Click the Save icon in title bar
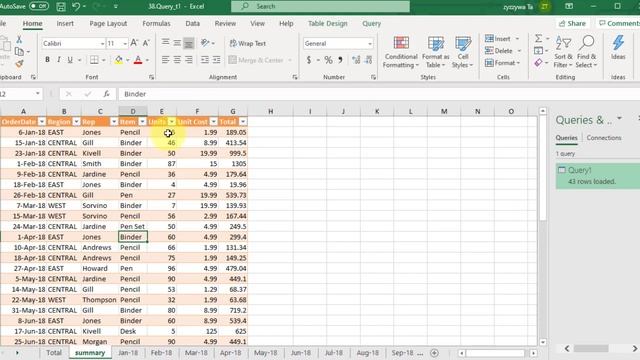Viewport: 640px width, 360px height. [x=61, y=7]
